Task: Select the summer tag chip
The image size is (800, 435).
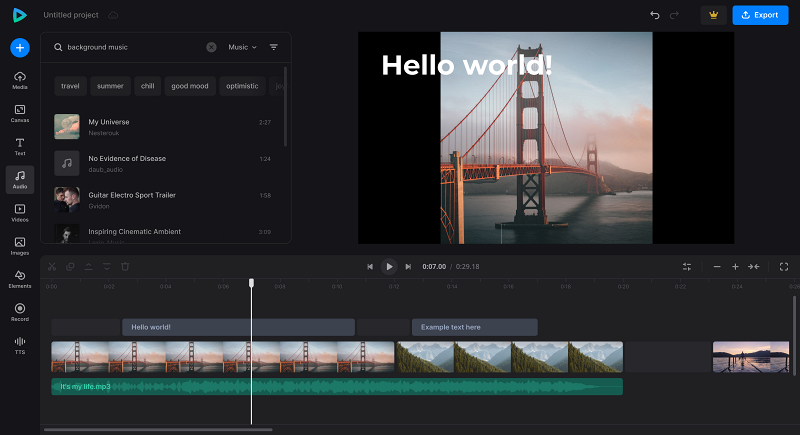Action: click(x=110, y=86)
